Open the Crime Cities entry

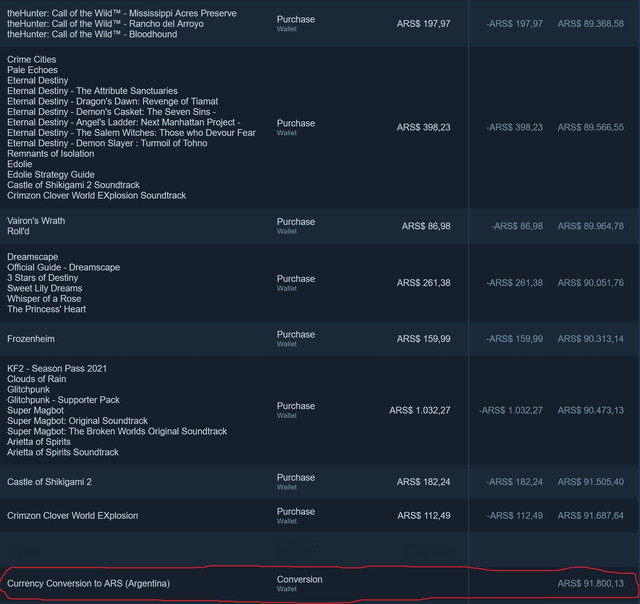tap(31, 60)
